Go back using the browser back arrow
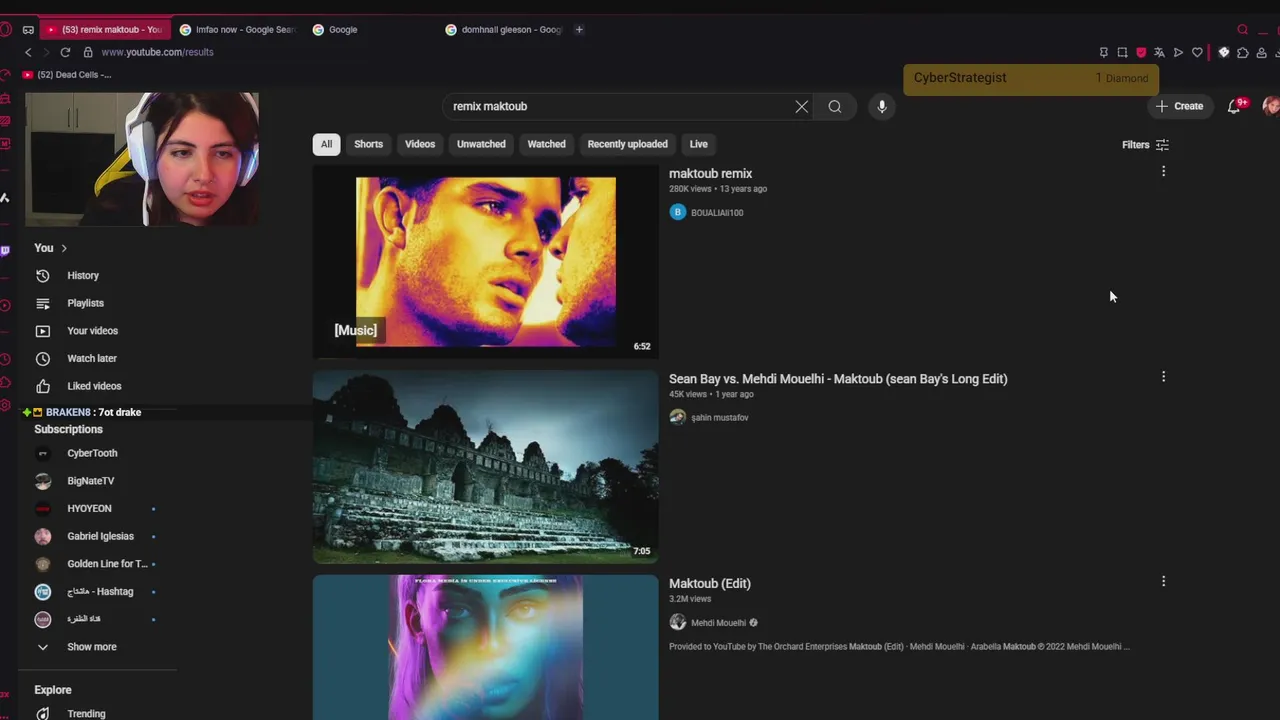 point(28,52)
